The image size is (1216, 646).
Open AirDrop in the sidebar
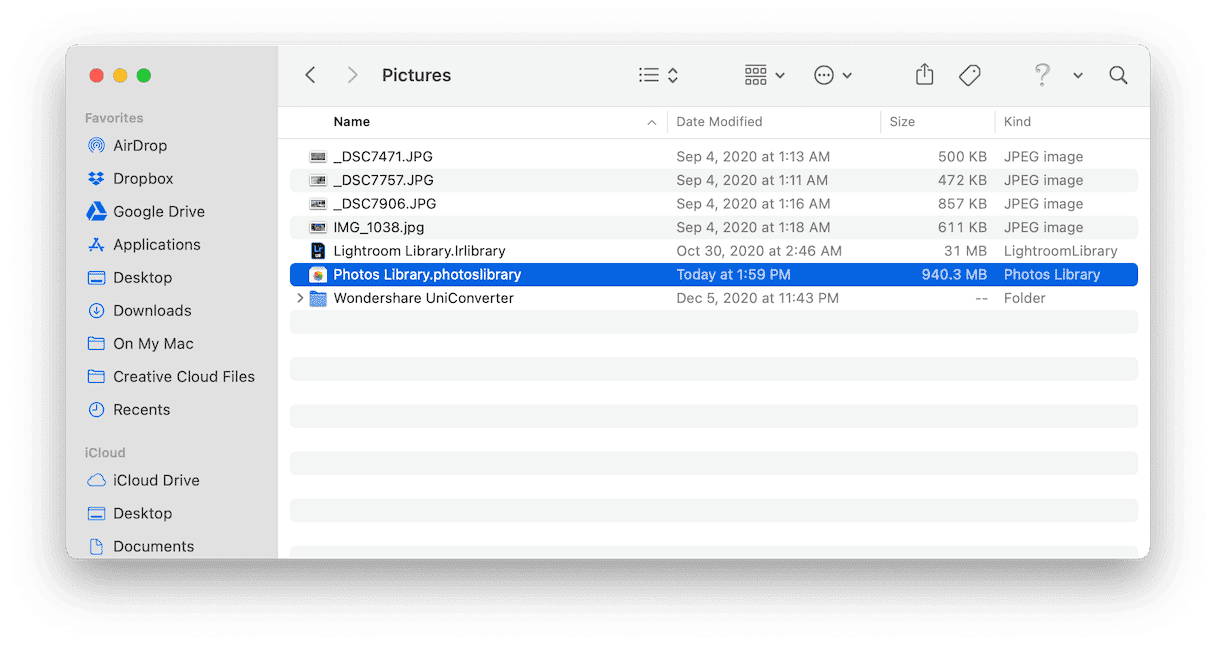tap(140, 145)
